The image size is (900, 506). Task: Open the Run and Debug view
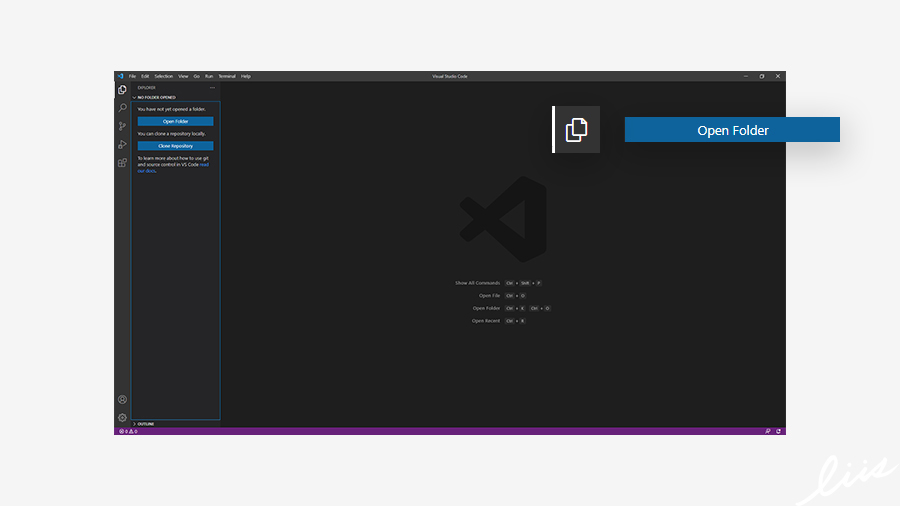click(x=122, y=145)
